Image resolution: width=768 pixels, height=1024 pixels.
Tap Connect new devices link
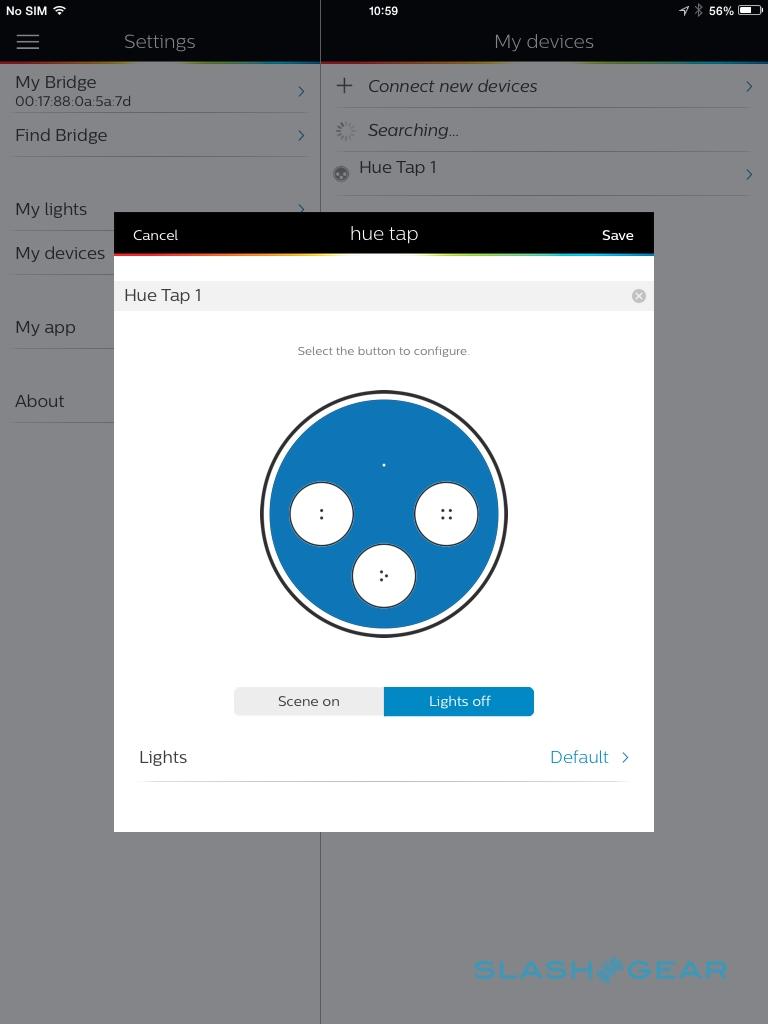[x=453, y=86]
